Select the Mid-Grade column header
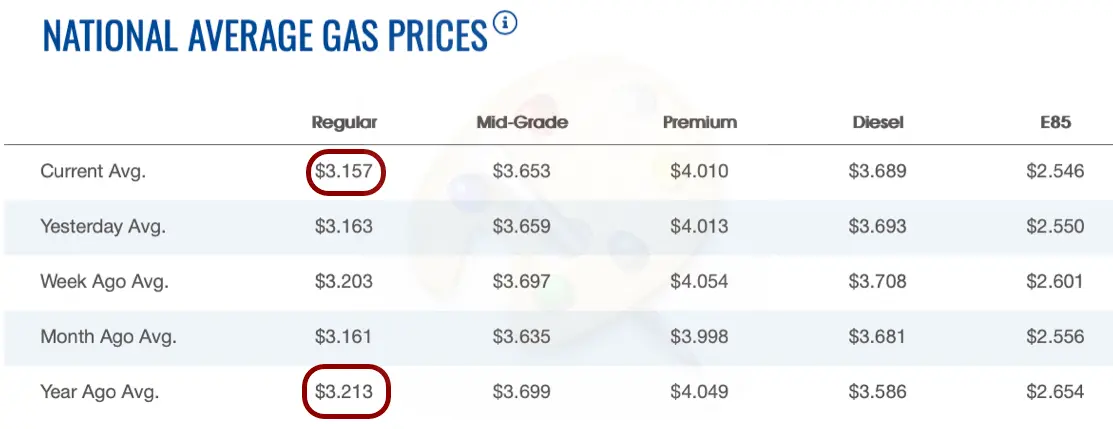This screenshot has height=429, width=1113. [x=522, y=123]
